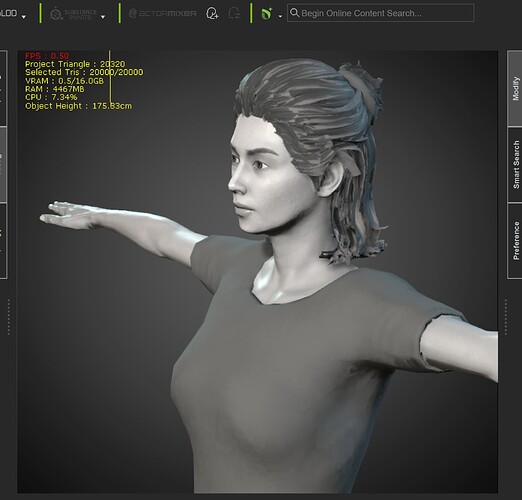Expand the arrow beside the green leaf icon
The width and height of the screenshot is (522, 500).
(280, 16)
